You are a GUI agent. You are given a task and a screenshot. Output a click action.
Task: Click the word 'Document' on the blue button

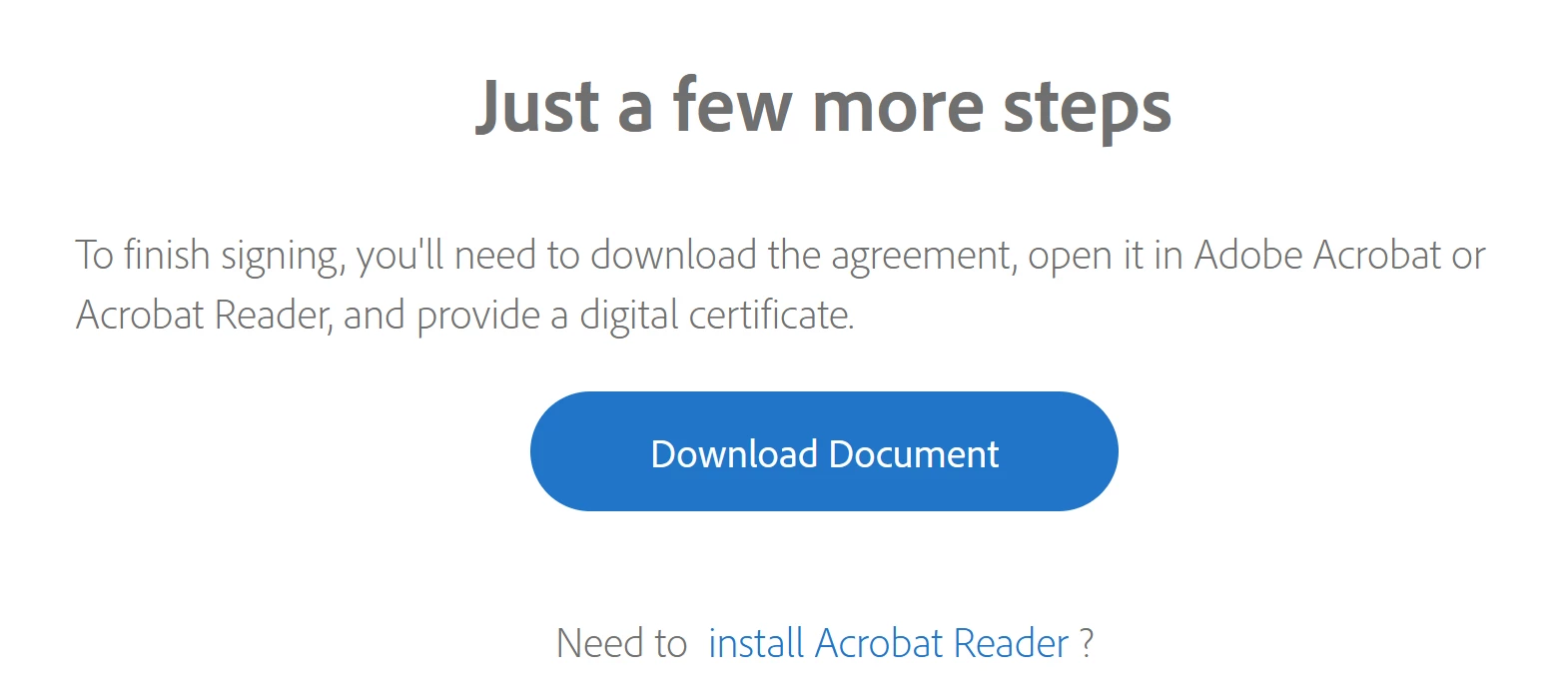(x=914, y=454)
